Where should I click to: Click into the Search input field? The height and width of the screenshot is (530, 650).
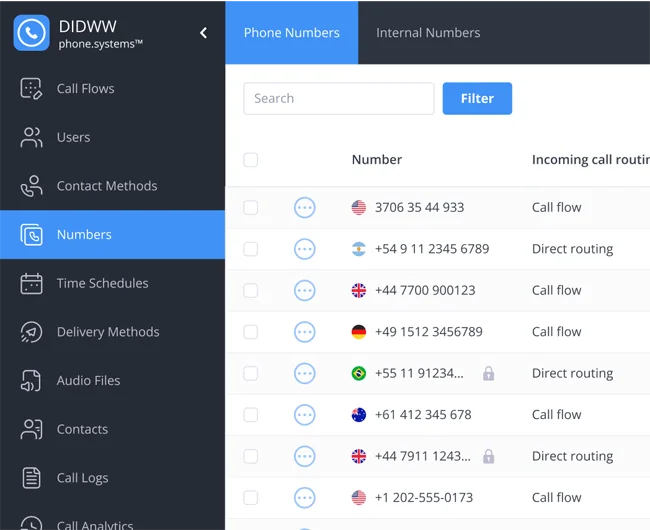click(338, 99)
